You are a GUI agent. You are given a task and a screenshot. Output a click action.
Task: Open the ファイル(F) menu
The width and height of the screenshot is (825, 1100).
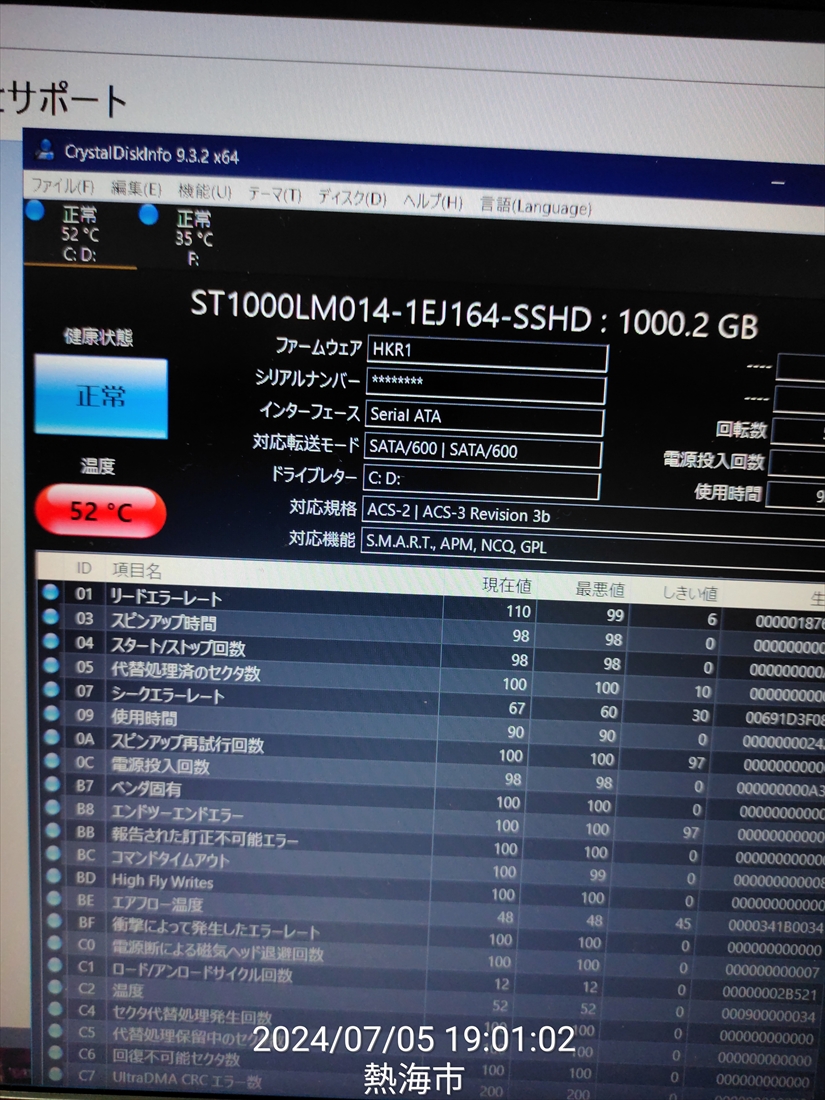[62, 187]
